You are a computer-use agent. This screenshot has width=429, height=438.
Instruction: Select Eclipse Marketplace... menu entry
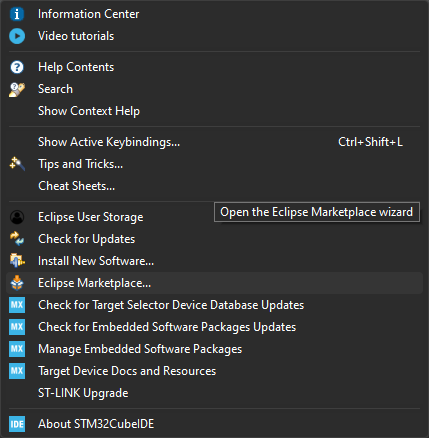click(214, 283)
